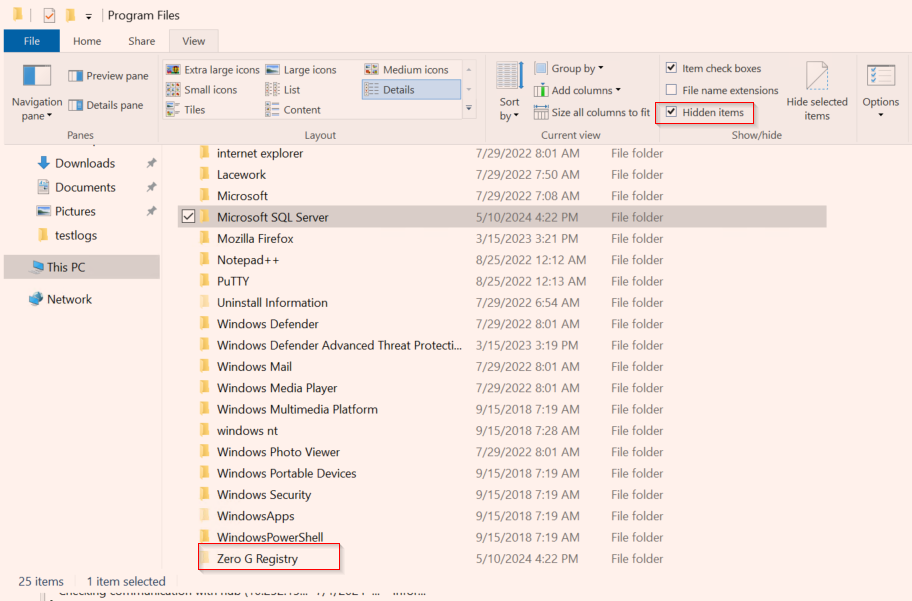Click Hide selected items button
The image size is (912, 601).
817,92
